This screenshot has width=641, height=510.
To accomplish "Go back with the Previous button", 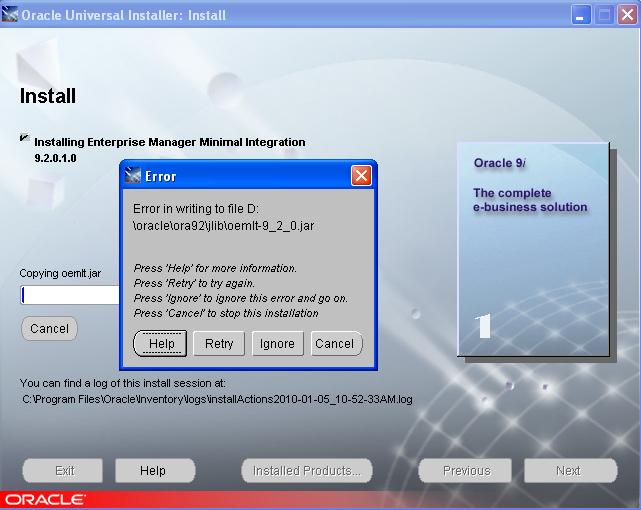I will click(466, 470).
